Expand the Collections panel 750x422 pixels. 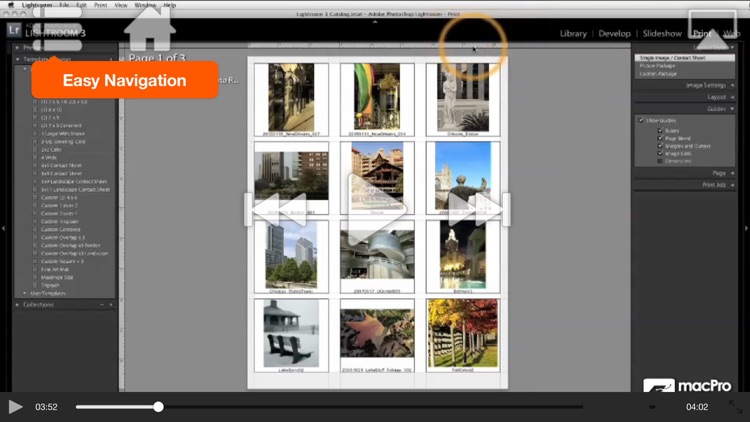18,305
